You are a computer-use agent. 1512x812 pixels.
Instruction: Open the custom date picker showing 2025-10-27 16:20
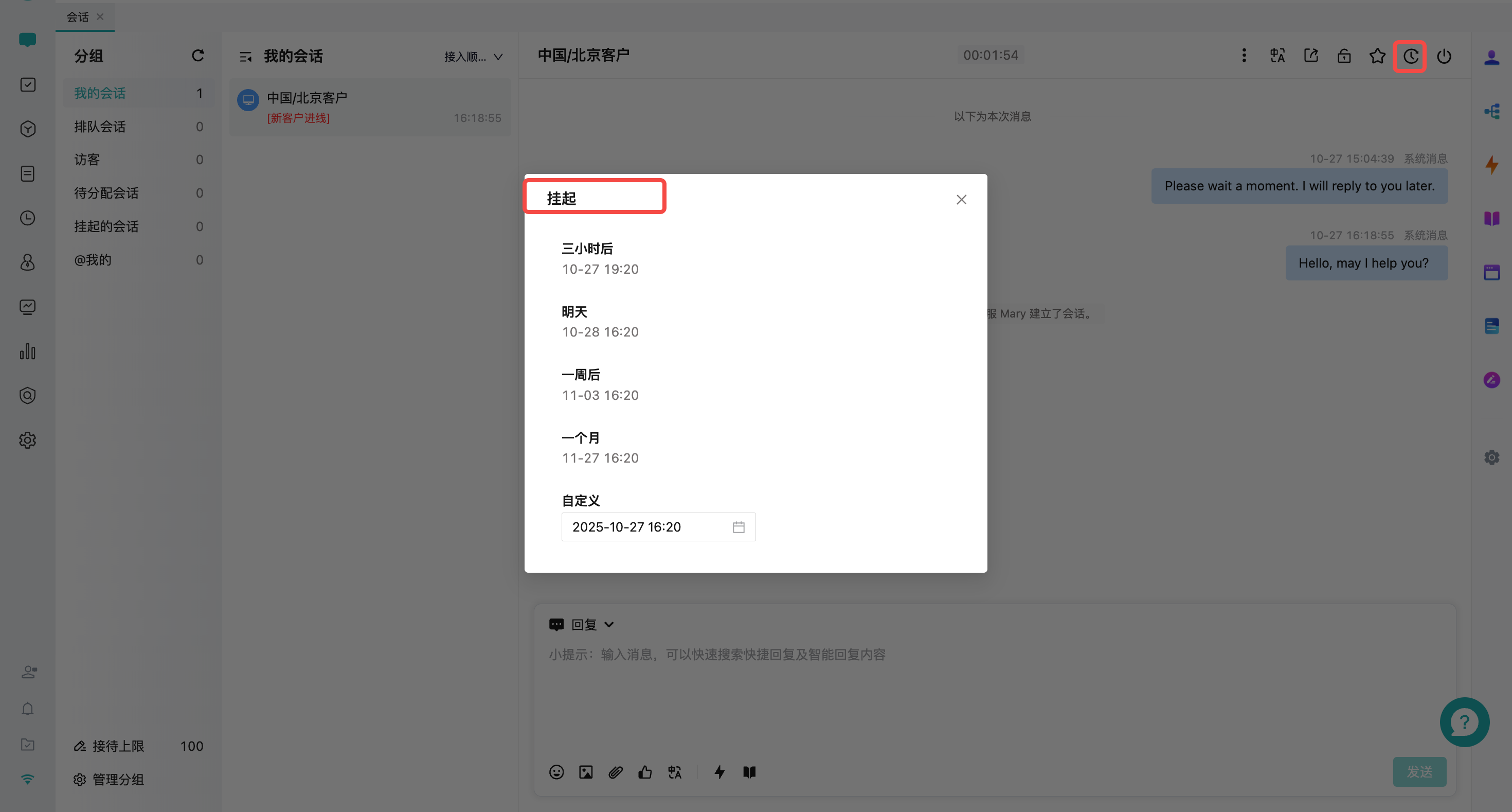click(658, 526)
